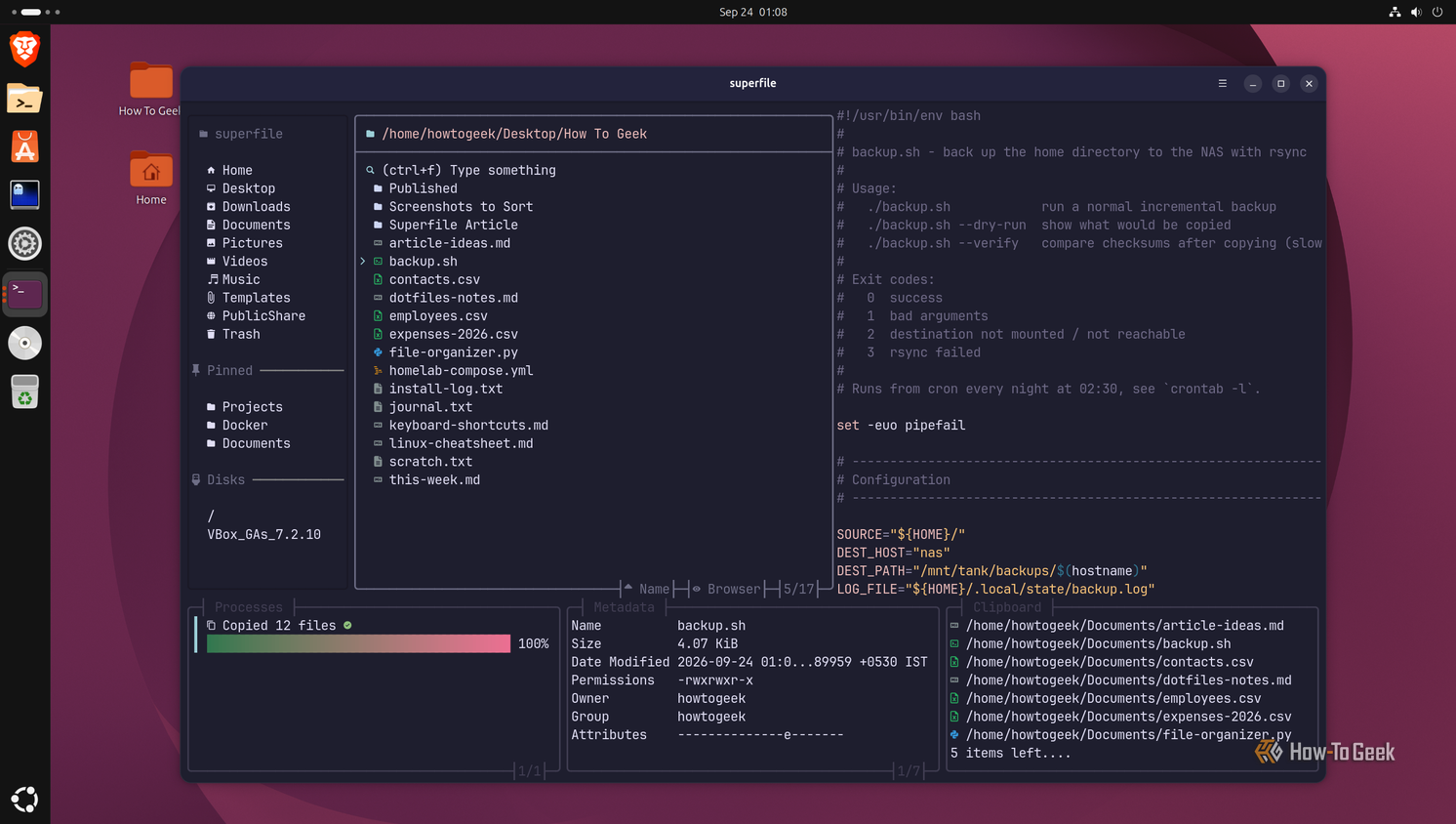Click the YAML icon of homelab-compose.yml
The height and width of the screenshot is (824, 1456).
[378, 371]
